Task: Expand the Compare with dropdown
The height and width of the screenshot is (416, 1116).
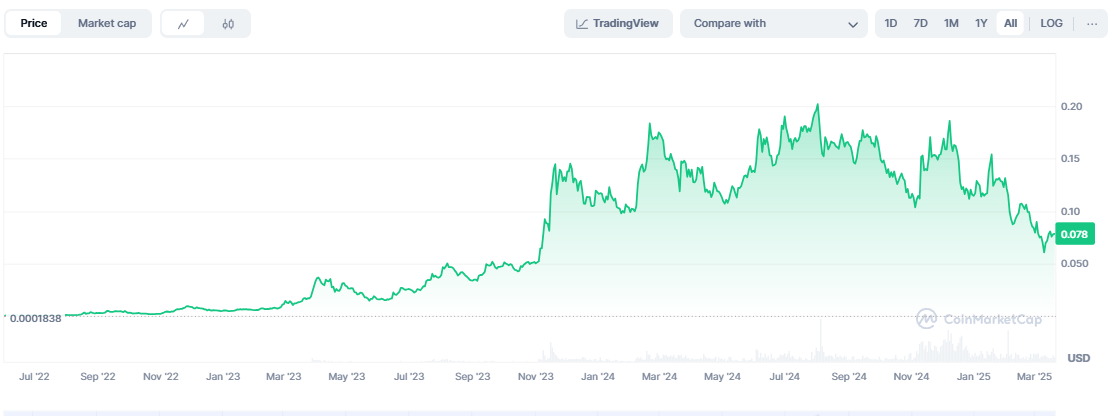Action: [x=773, y=23]
